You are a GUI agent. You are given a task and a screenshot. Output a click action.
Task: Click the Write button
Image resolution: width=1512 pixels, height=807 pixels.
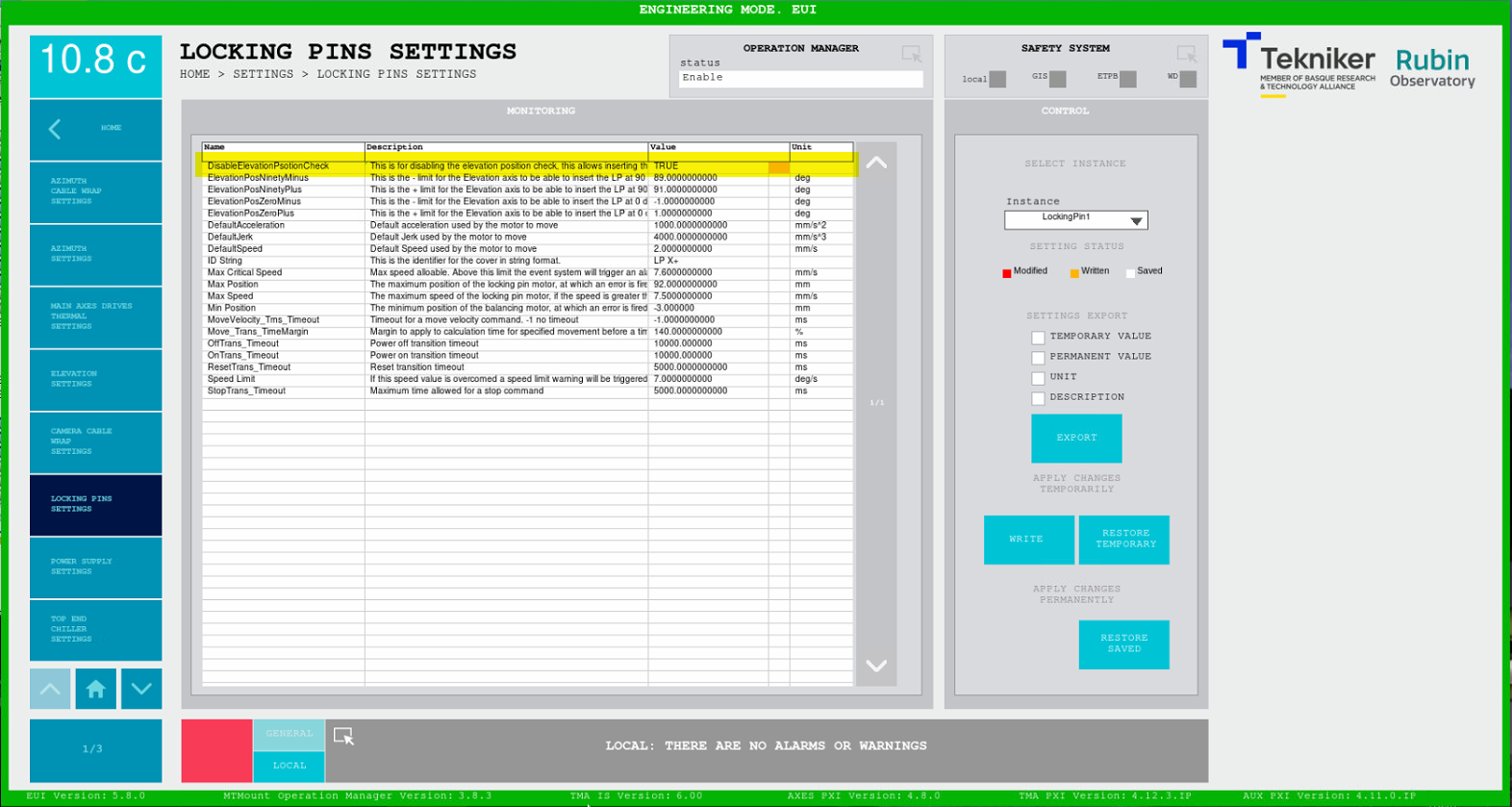1028,540
